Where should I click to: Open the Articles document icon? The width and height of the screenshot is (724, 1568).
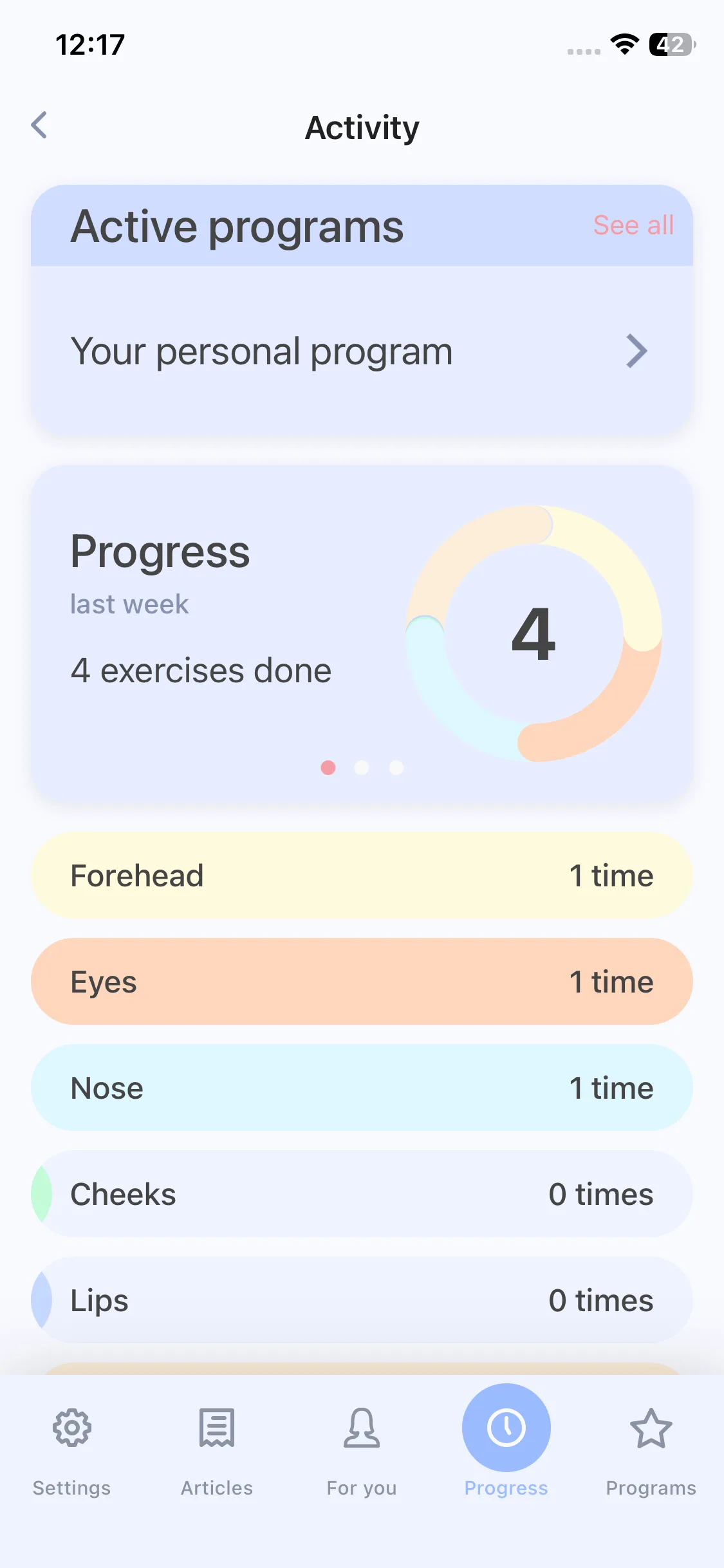217,1428
